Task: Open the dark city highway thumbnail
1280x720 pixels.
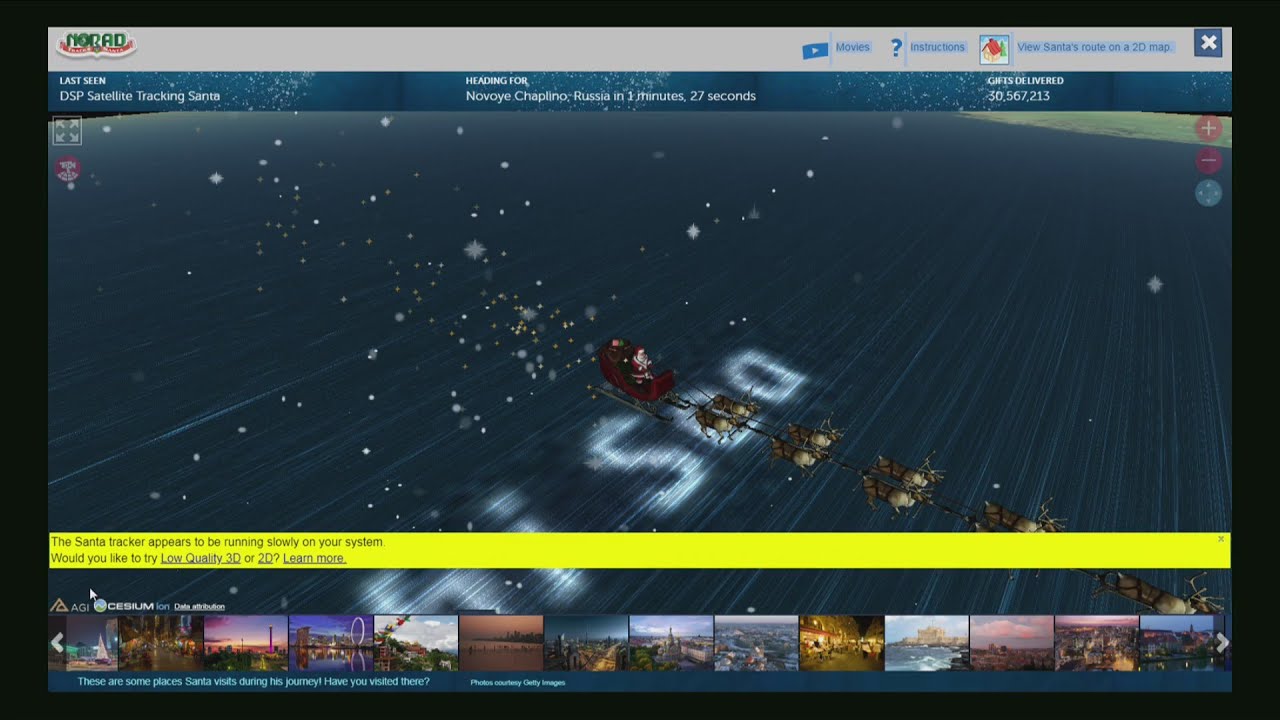Action: [x=586, y=643]
